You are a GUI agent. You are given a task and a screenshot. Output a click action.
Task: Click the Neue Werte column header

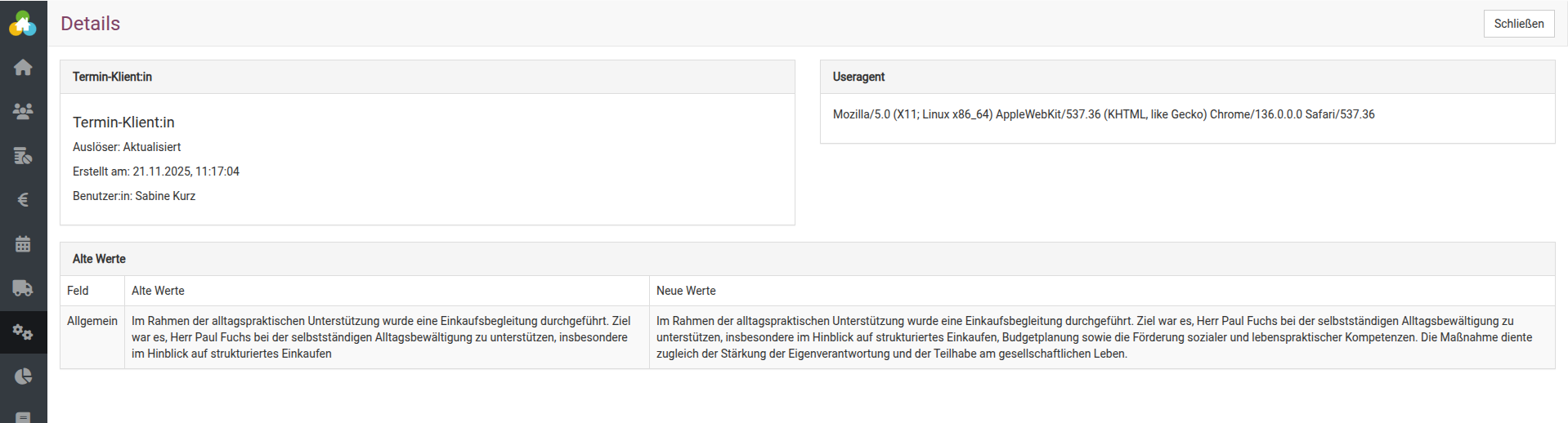tap(686, 291)
